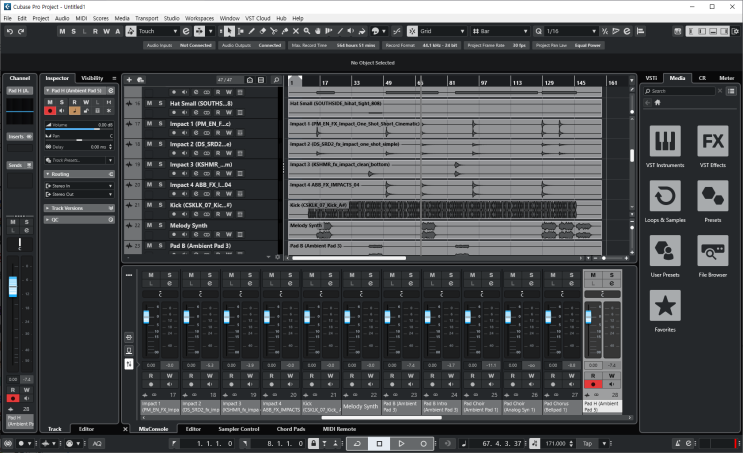Select the Split scissors tool
Viewport: 743px width, 453px height.
point(274,31)
